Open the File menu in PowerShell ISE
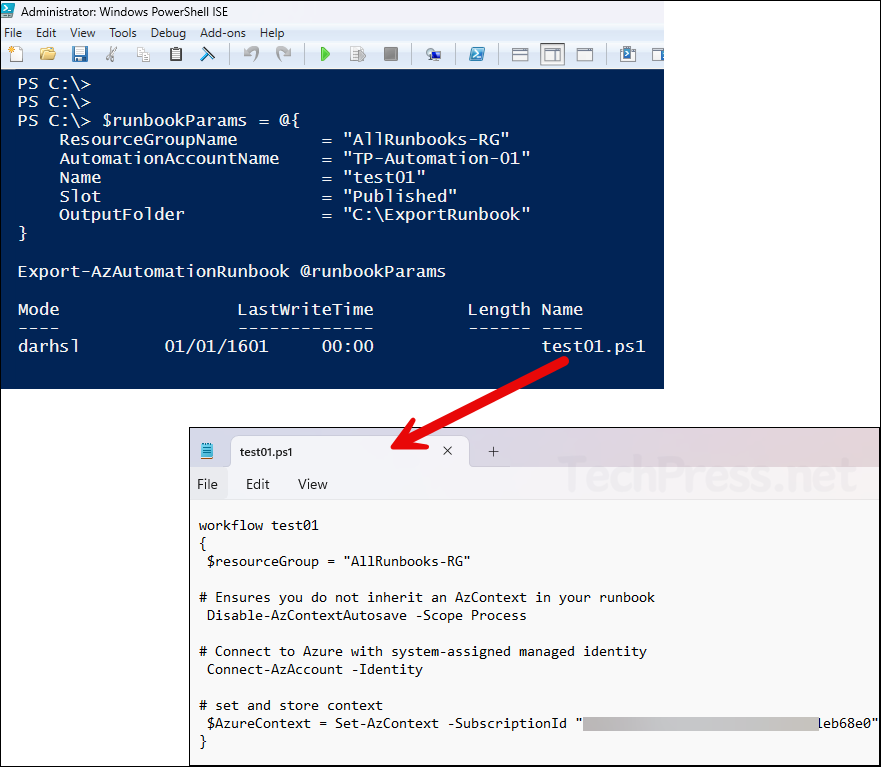 [13, 33]
